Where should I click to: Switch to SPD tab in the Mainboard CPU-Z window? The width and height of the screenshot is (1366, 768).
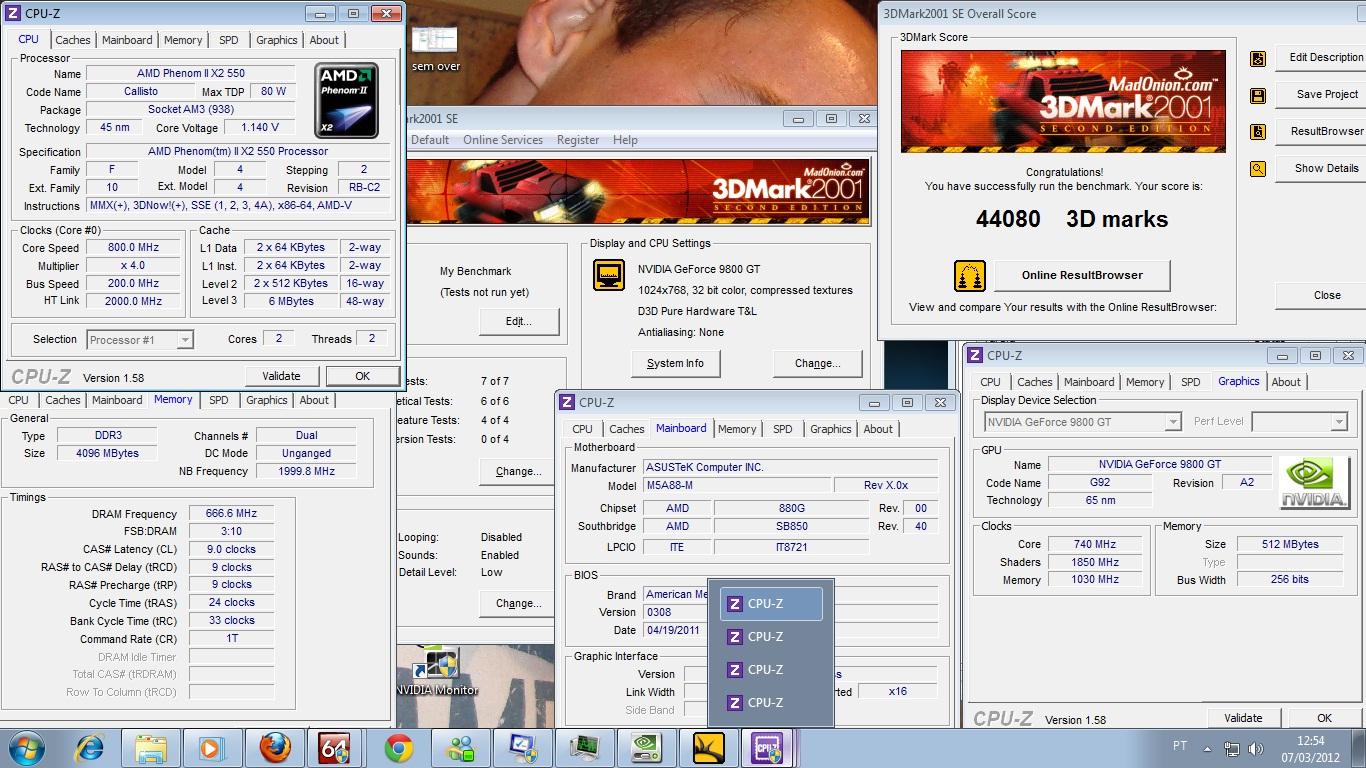(x=783, y=429)
